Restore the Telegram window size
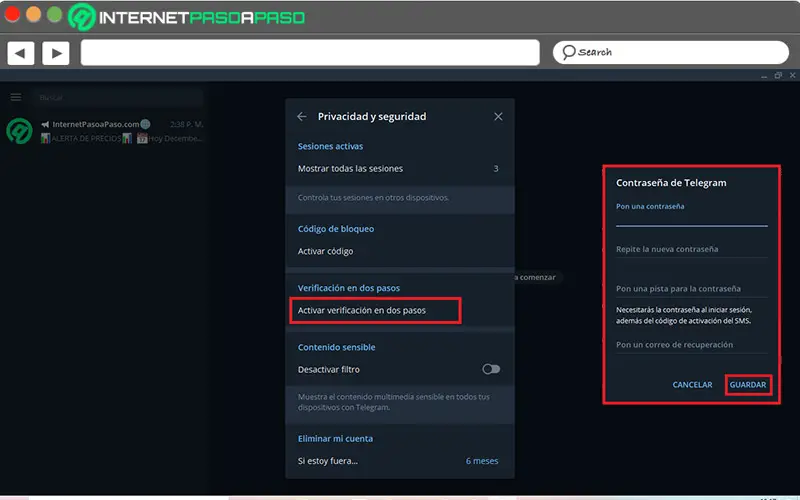The height and width of the screenshot is (500, 800). point(778,76)
